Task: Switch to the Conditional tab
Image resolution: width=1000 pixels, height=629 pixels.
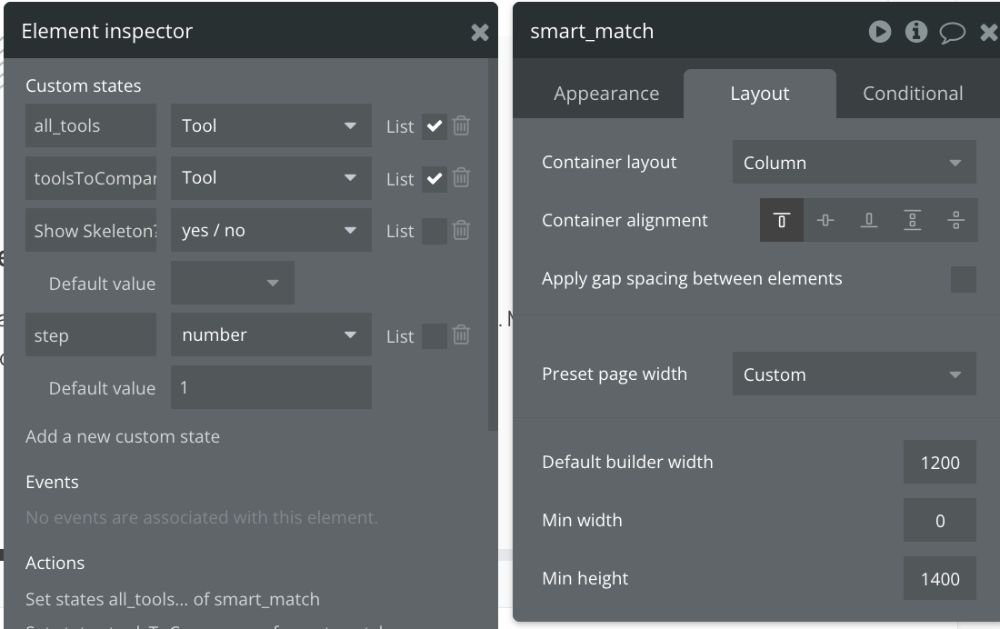Action: 913,94
